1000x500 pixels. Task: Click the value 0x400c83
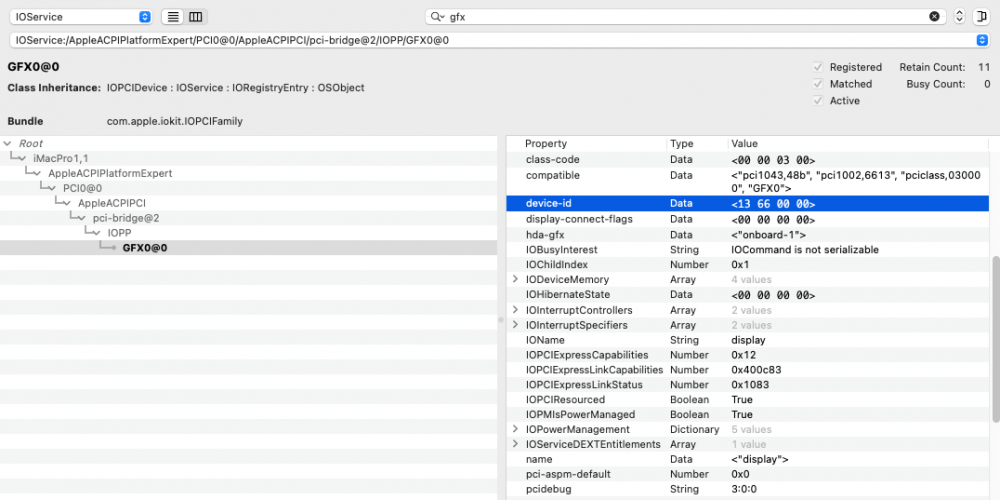point(756,370)
